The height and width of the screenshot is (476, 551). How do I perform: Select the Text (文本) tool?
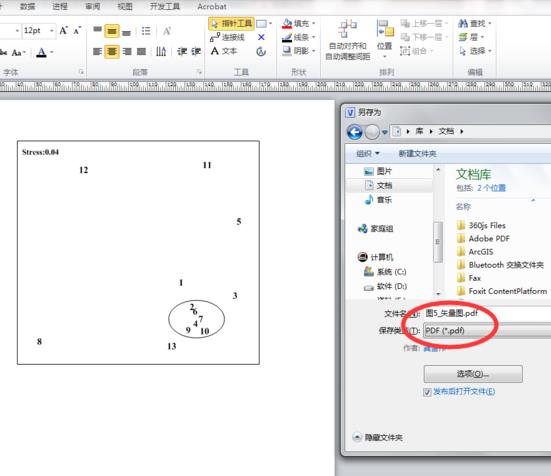click(224, 51)
